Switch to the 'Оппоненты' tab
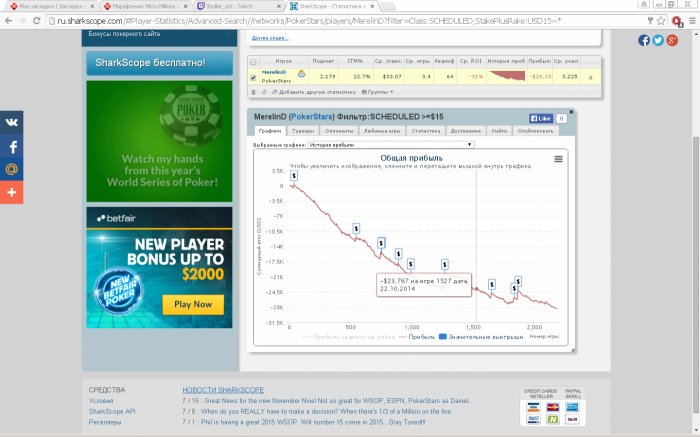The image size is (700, 437). (339, 131)
